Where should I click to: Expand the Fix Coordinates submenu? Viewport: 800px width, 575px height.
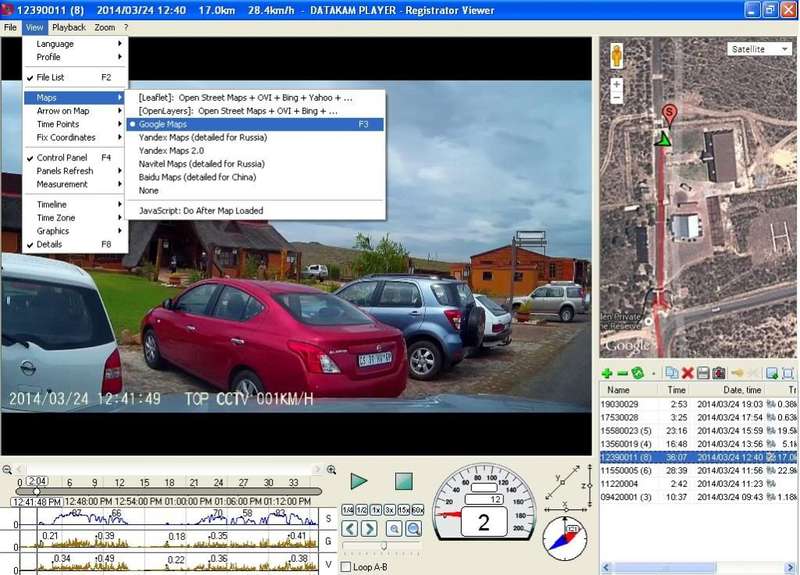(75, 137)
